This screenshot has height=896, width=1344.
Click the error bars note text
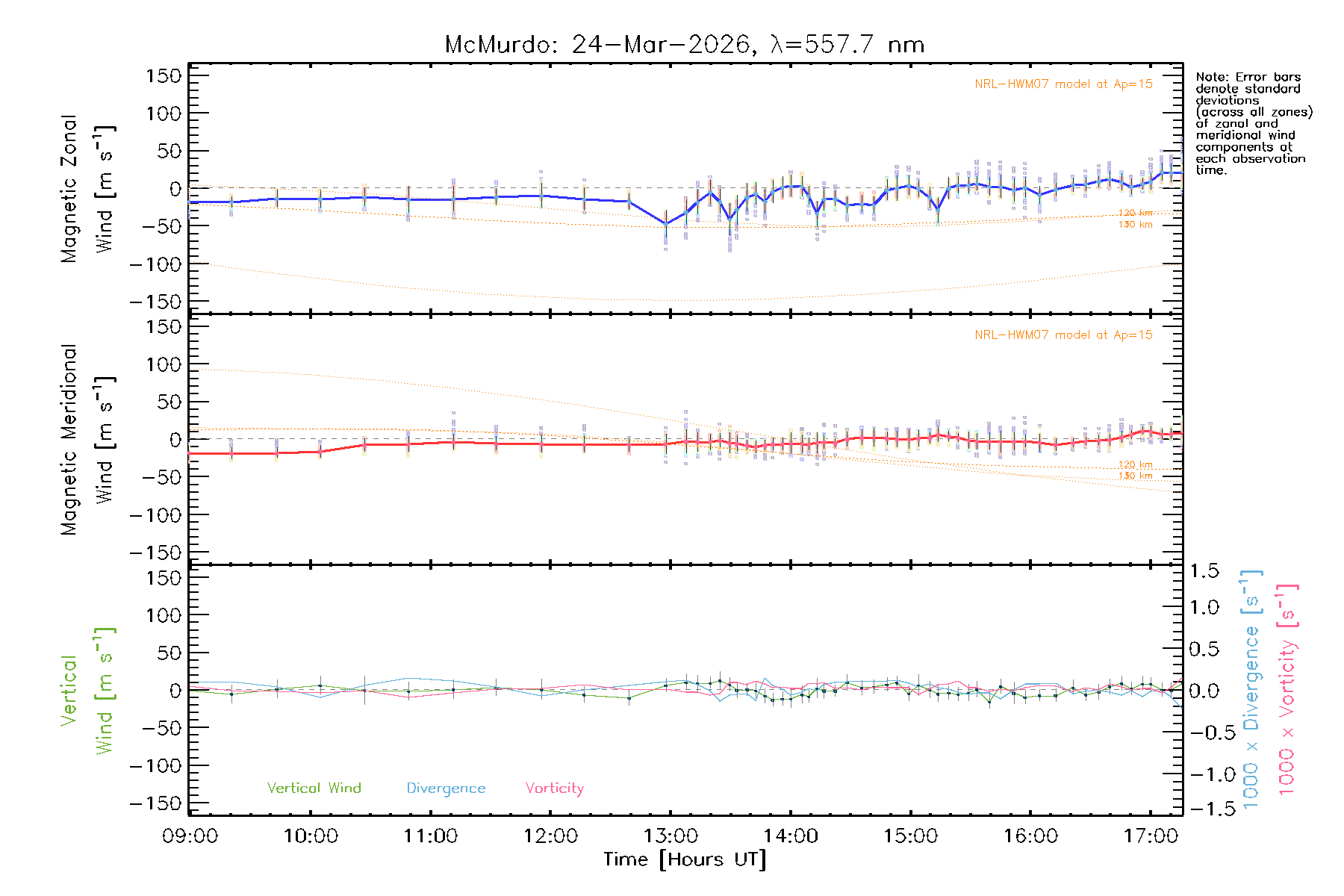click(1253, 123)
